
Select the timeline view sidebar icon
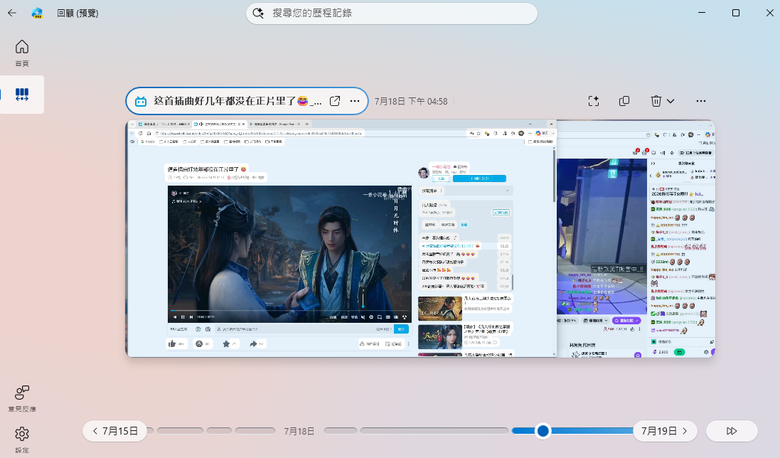pos(22,94)
